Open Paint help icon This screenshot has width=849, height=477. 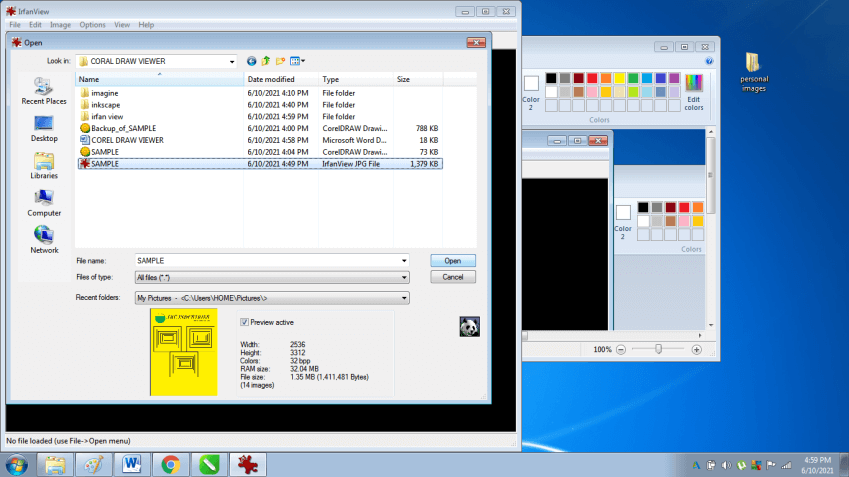709,61
